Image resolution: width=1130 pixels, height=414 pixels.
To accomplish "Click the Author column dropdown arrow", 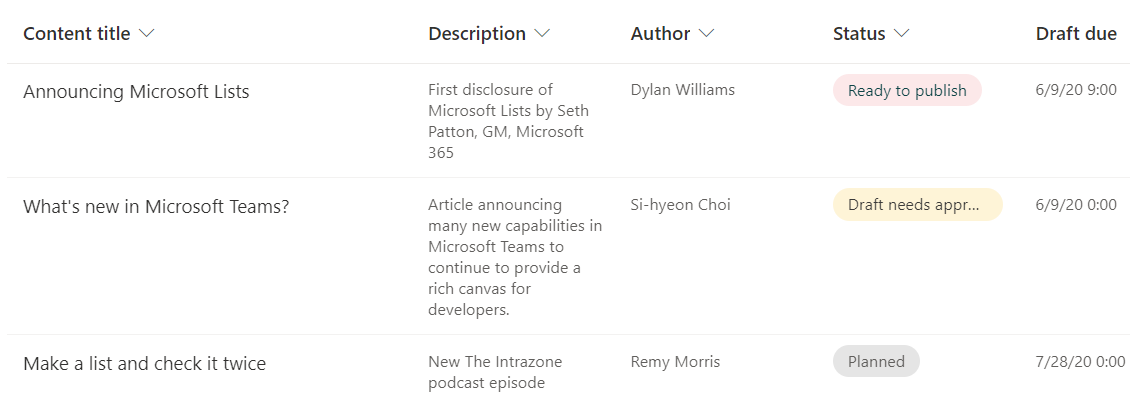I will tap(706, 34).
